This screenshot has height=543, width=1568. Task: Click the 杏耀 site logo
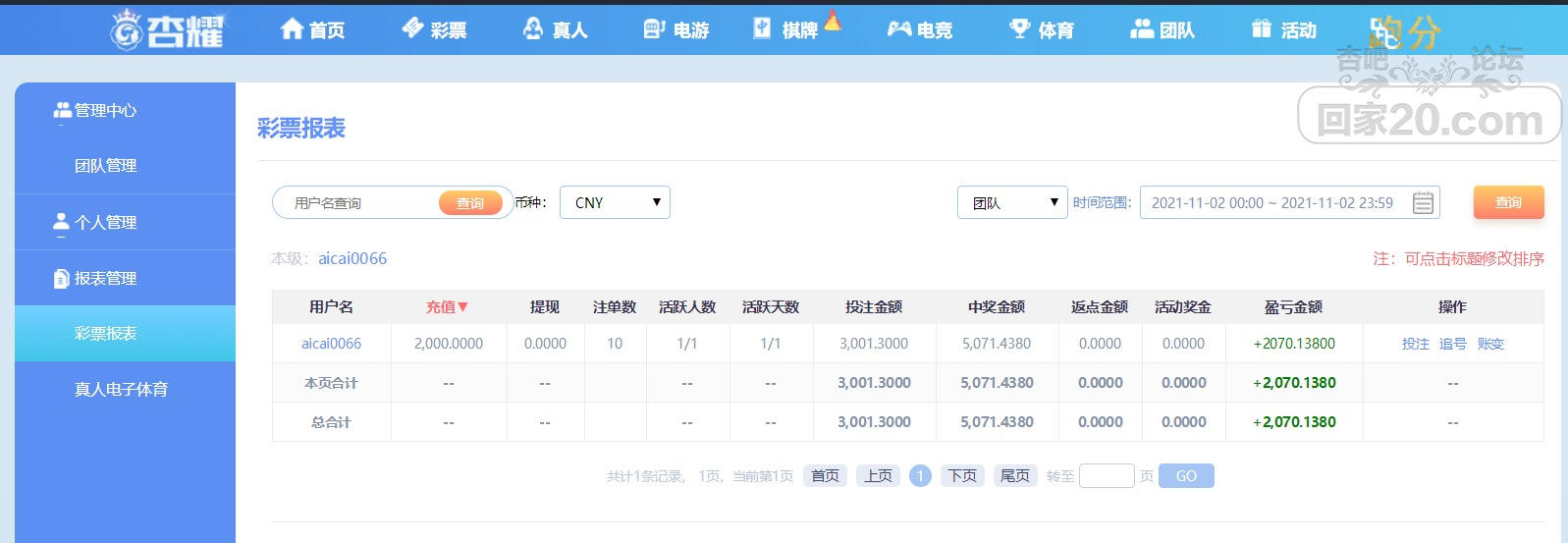tap(168, 29)
